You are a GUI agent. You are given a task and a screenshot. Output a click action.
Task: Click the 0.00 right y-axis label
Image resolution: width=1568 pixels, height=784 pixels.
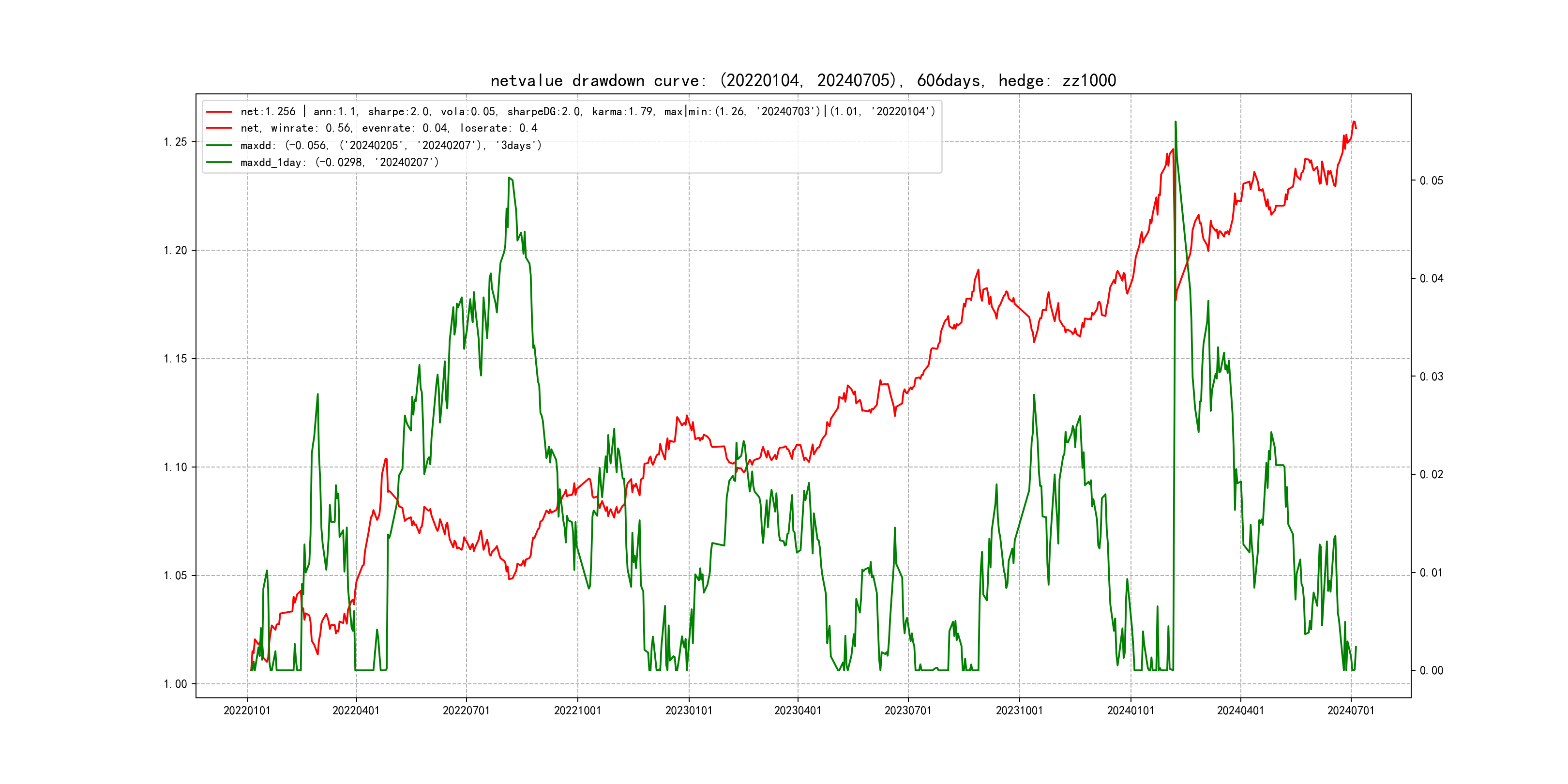1431,671
